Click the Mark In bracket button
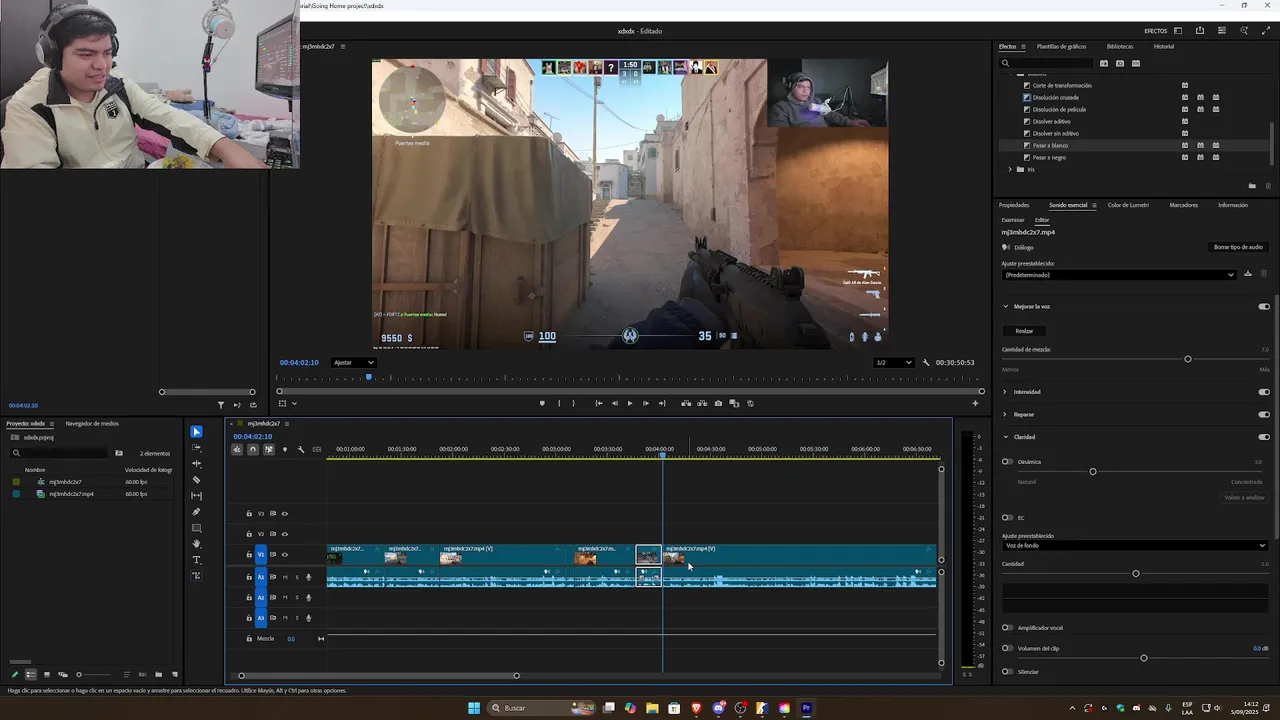This screenshot has width=1280, height=720. click(x=558, y=403)
